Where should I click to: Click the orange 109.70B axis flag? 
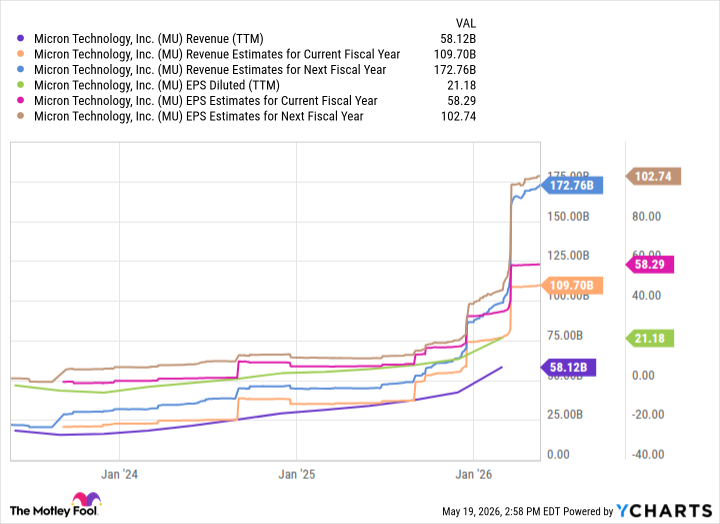pos(572,286)
